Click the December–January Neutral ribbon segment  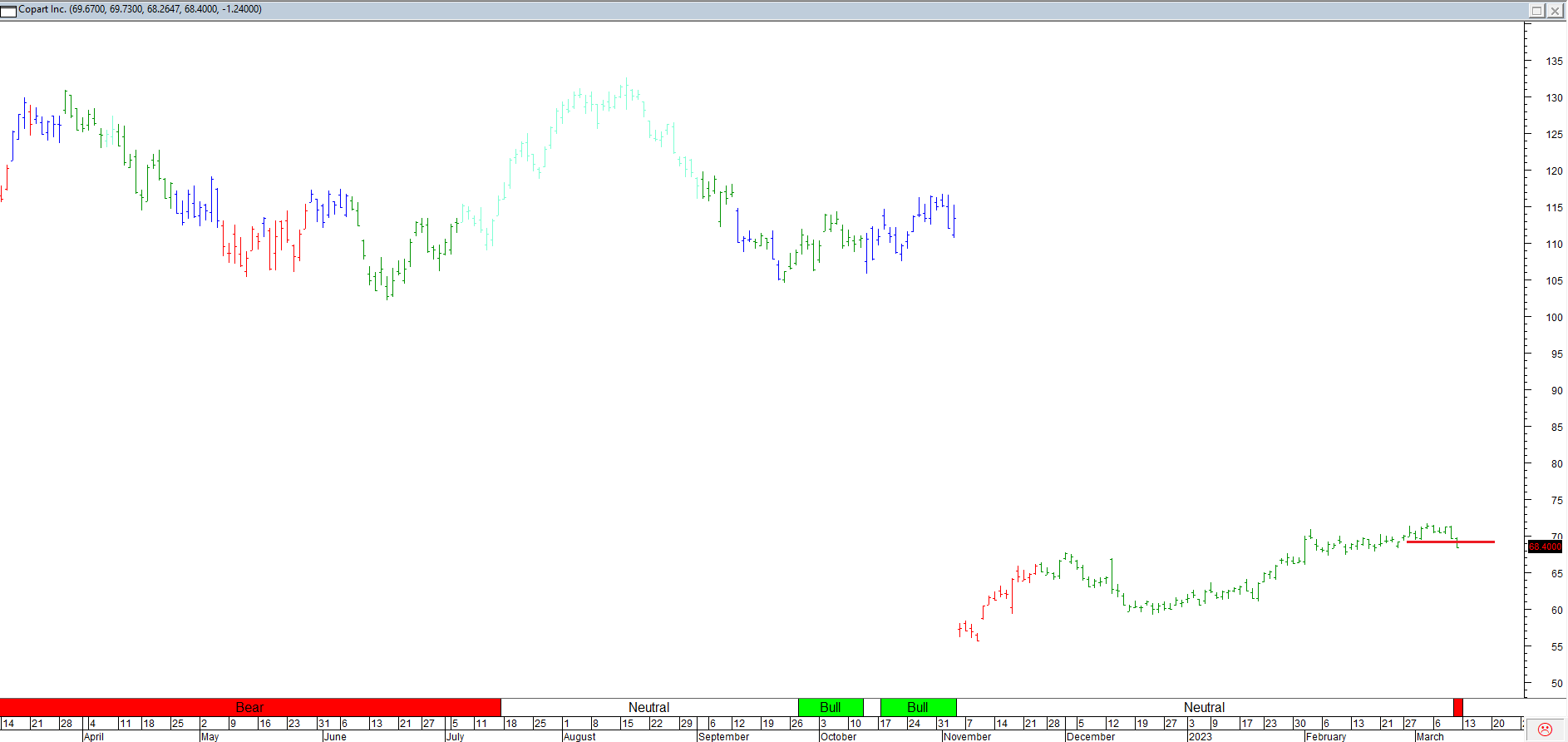point(1205,707)
